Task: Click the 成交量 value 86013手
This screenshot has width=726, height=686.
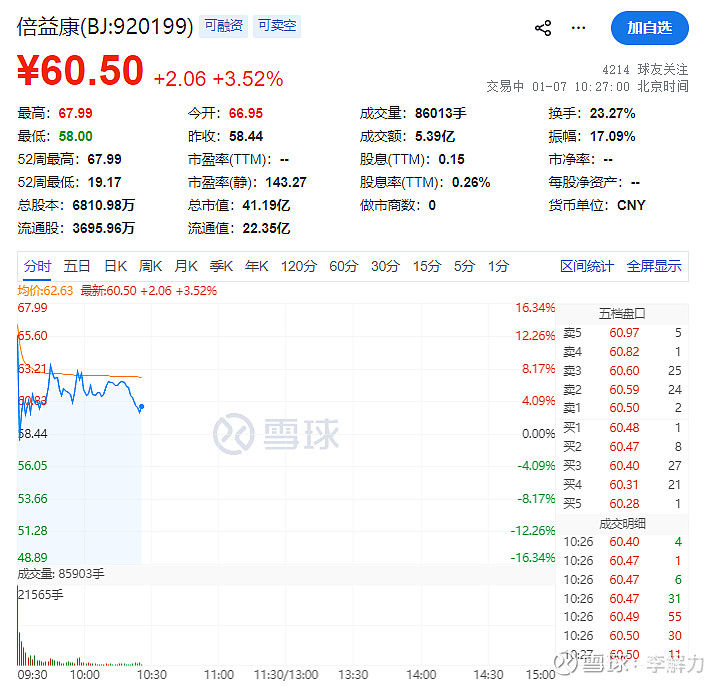Action: 440,113
